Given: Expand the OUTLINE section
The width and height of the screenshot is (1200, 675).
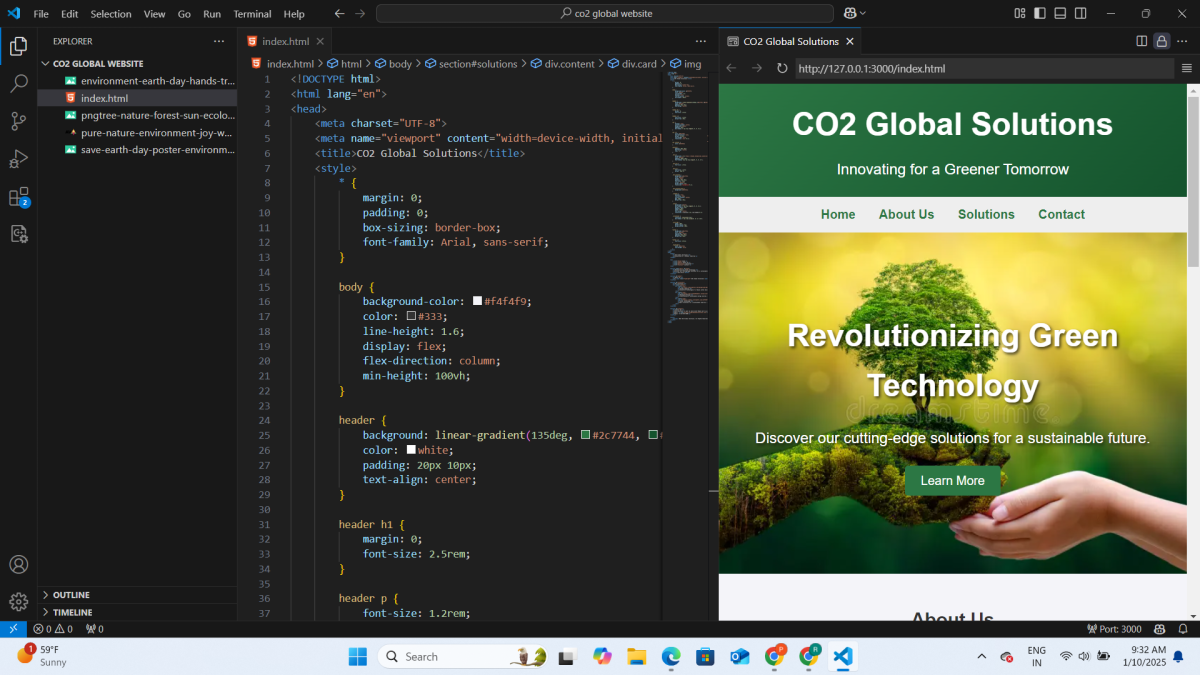Looking at the screenshot, I should coord(71,595).
